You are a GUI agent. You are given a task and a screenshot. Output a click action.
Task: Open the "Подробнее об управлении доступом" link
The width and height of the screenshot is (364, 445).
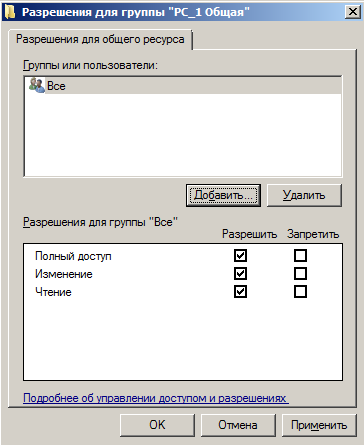pos(155,398)
